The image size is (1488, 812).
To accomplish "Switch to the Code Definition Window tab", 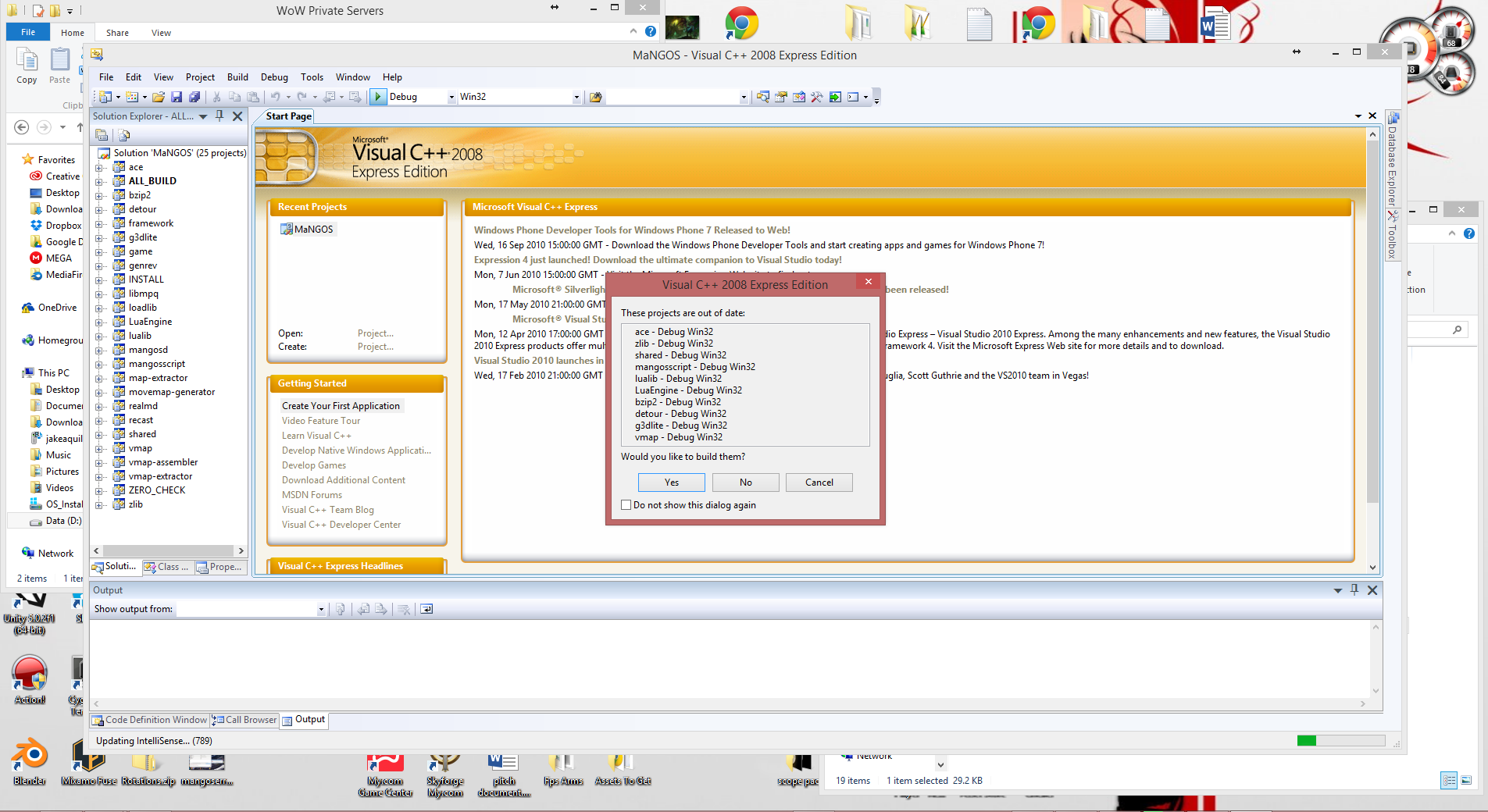I will click(150, 720).
